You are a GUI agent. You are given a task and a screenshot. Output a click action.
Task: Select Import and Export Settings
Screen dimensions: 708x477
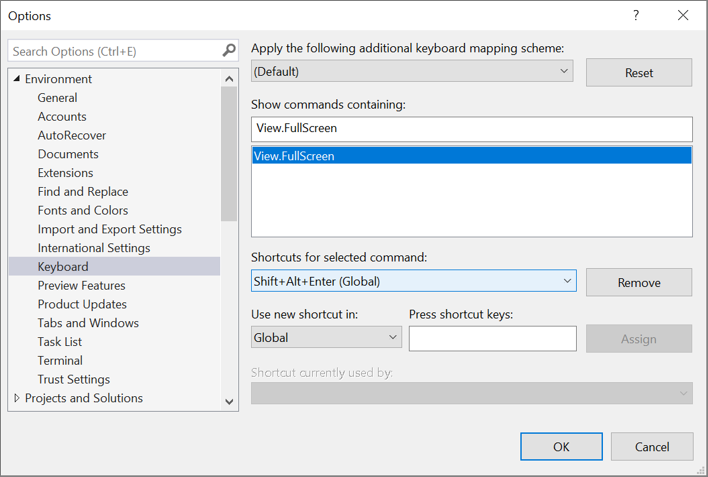[x=110, y=229]
